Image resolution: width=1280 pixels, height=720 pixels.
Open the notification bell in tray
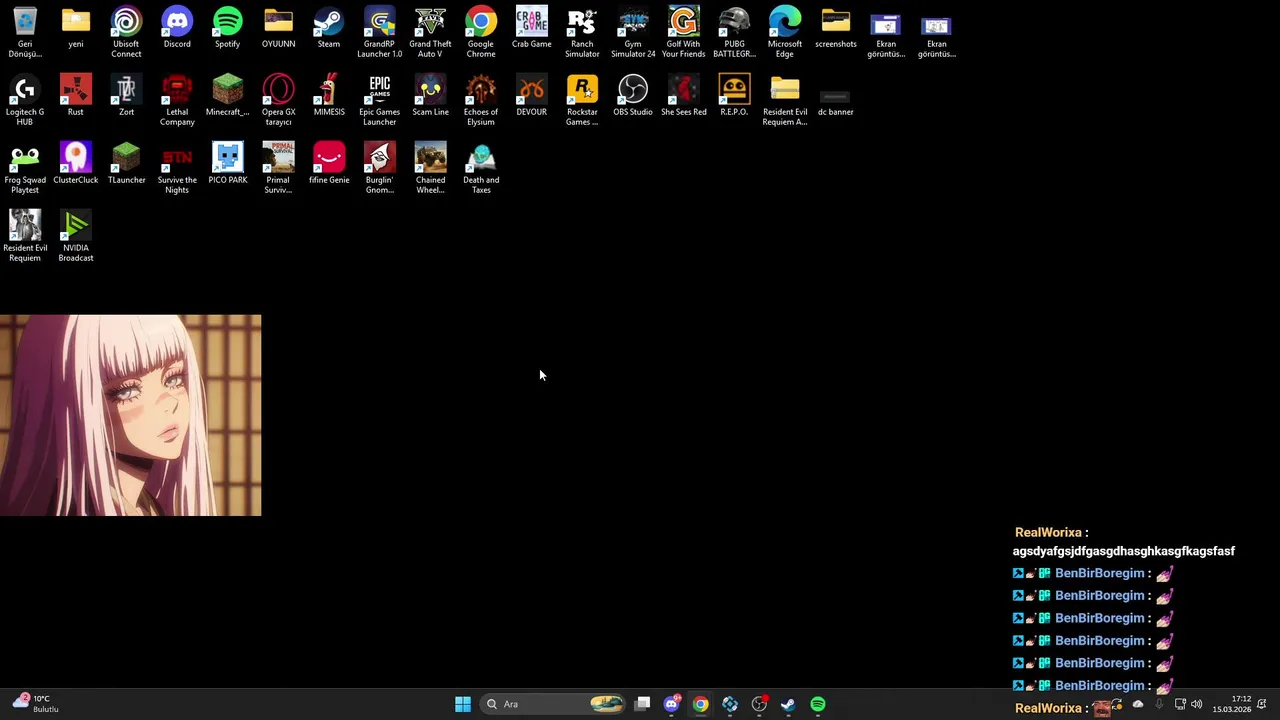[1262, 704]
